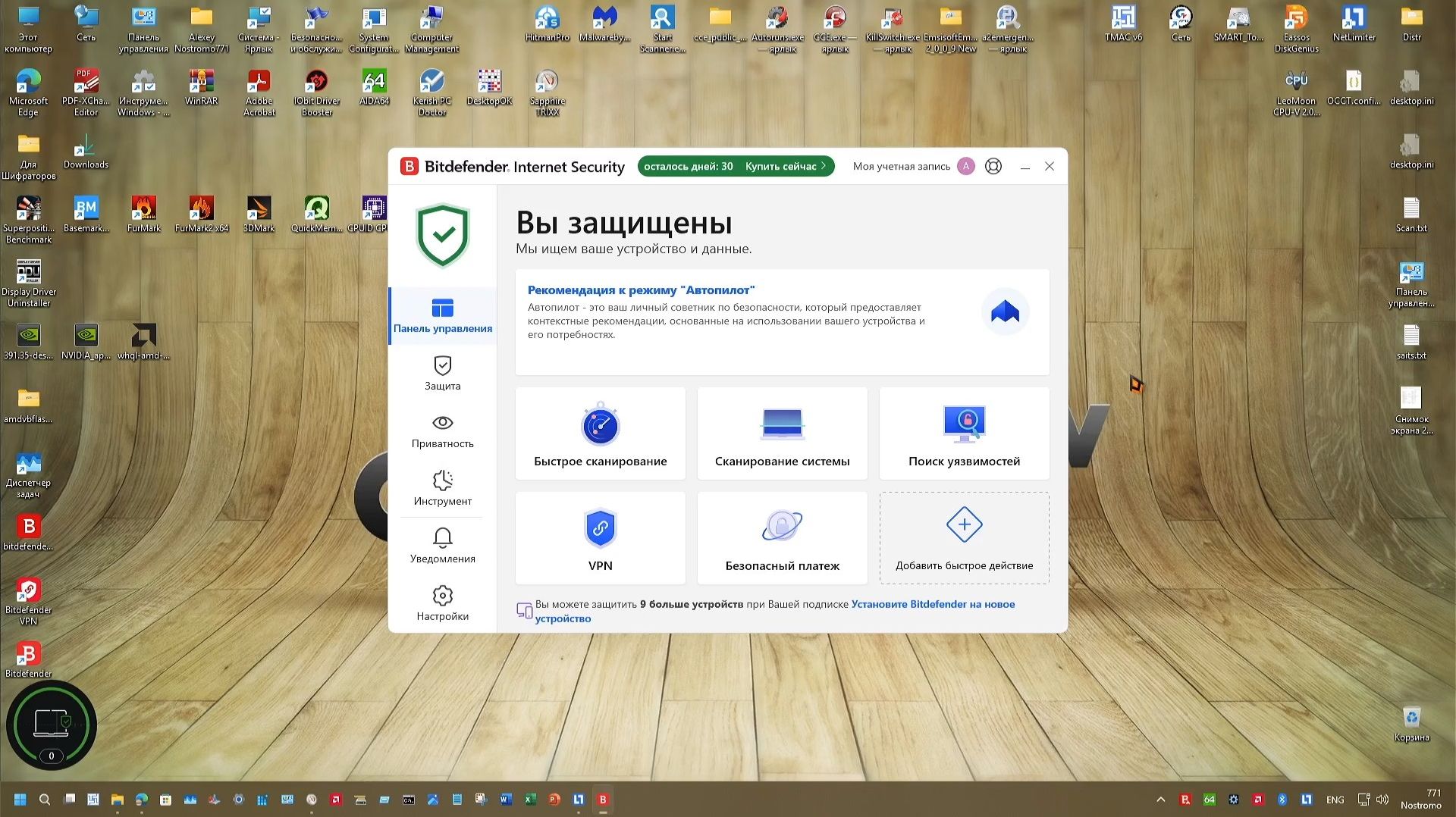
Task: Open taskbar Search
Action: [45, 800]
